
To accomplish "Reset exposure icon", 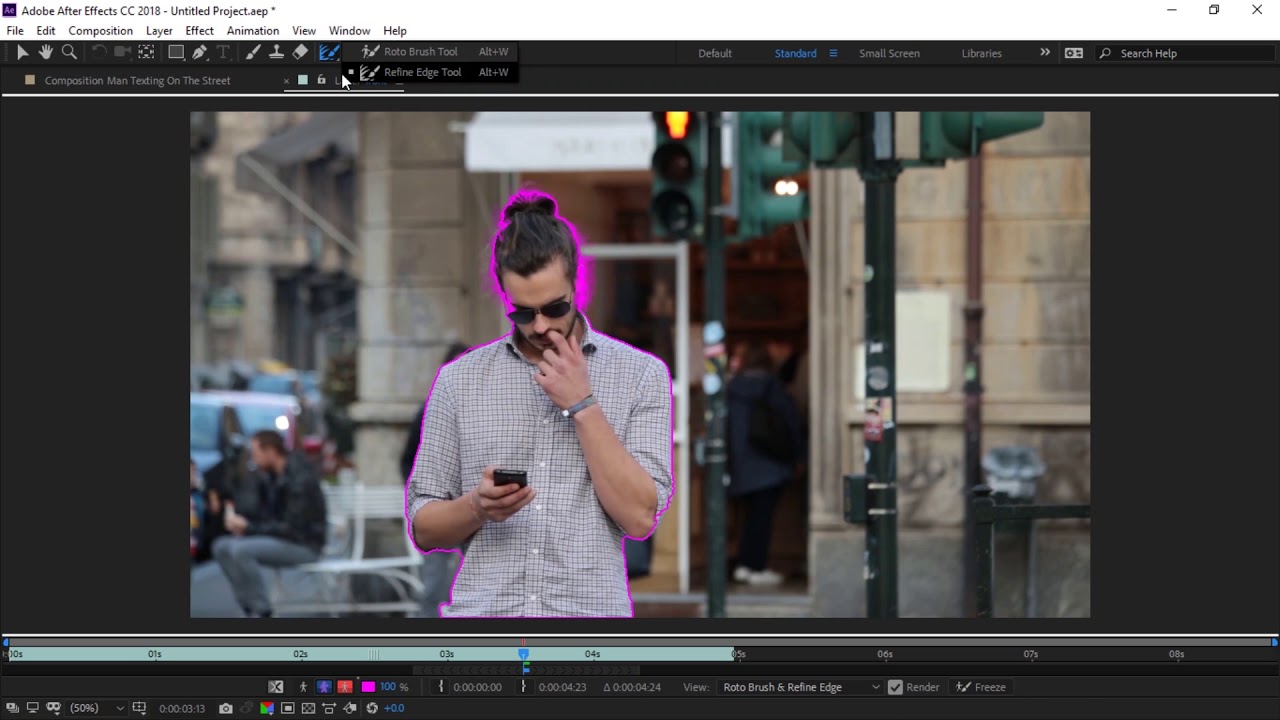I will [x=372, y=708].
